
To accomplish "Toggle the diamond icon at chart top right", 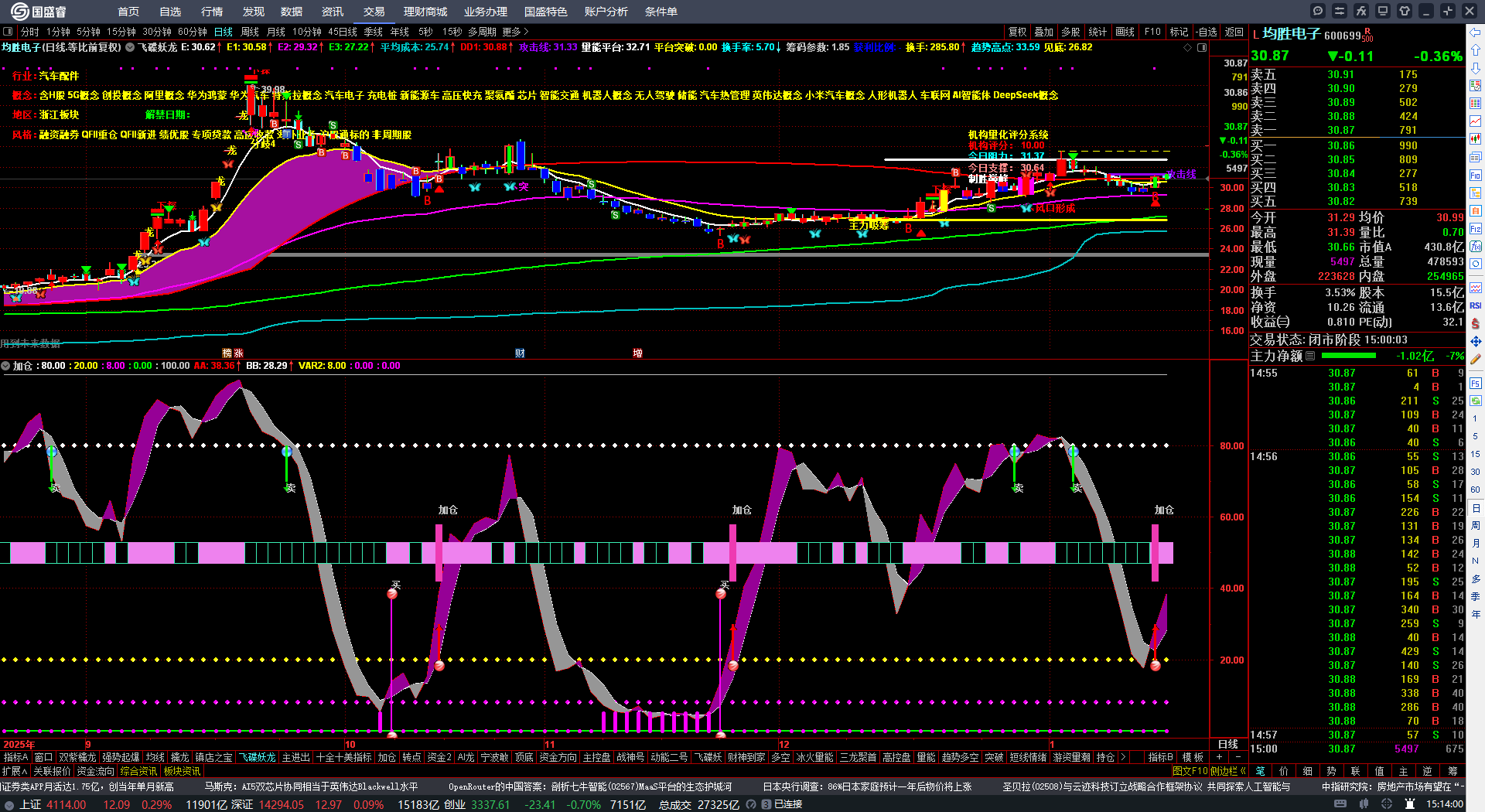I will tap(1188, 47).
